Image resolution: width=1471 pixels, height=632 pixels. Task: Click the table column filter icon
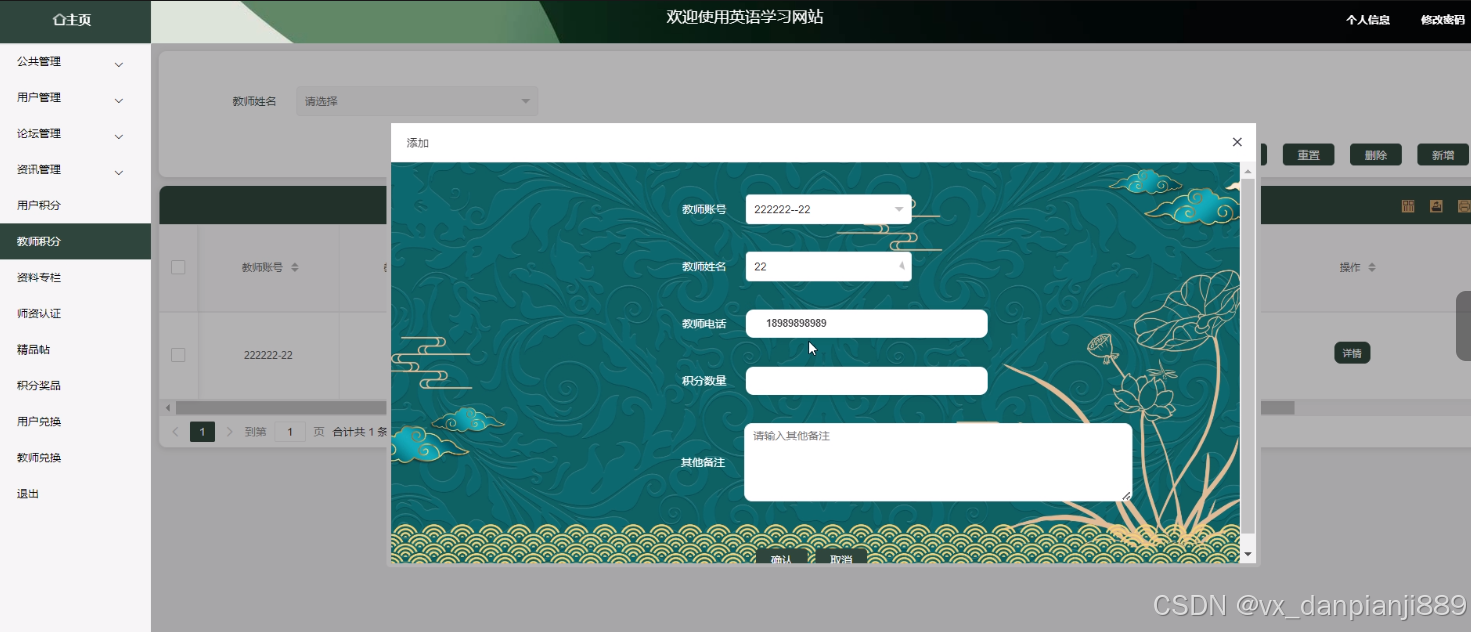[x=1408, y=206]
